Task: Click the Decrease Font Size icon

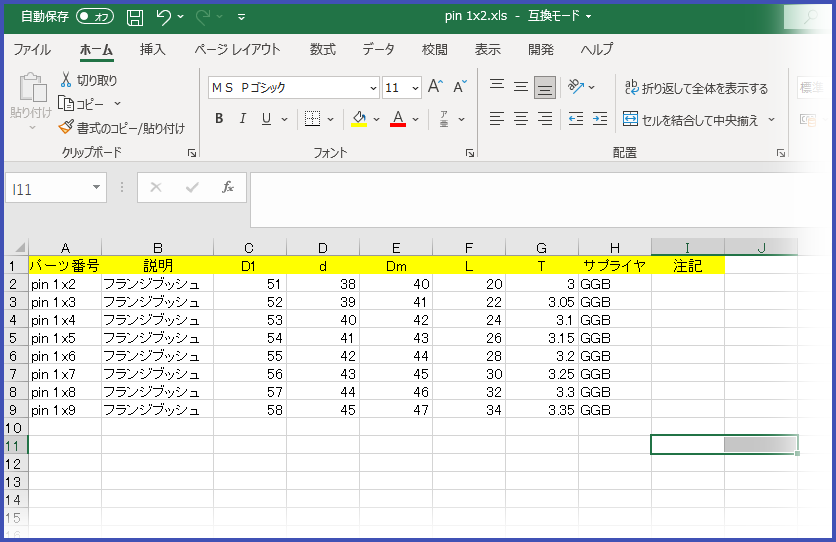Action: 460,86
